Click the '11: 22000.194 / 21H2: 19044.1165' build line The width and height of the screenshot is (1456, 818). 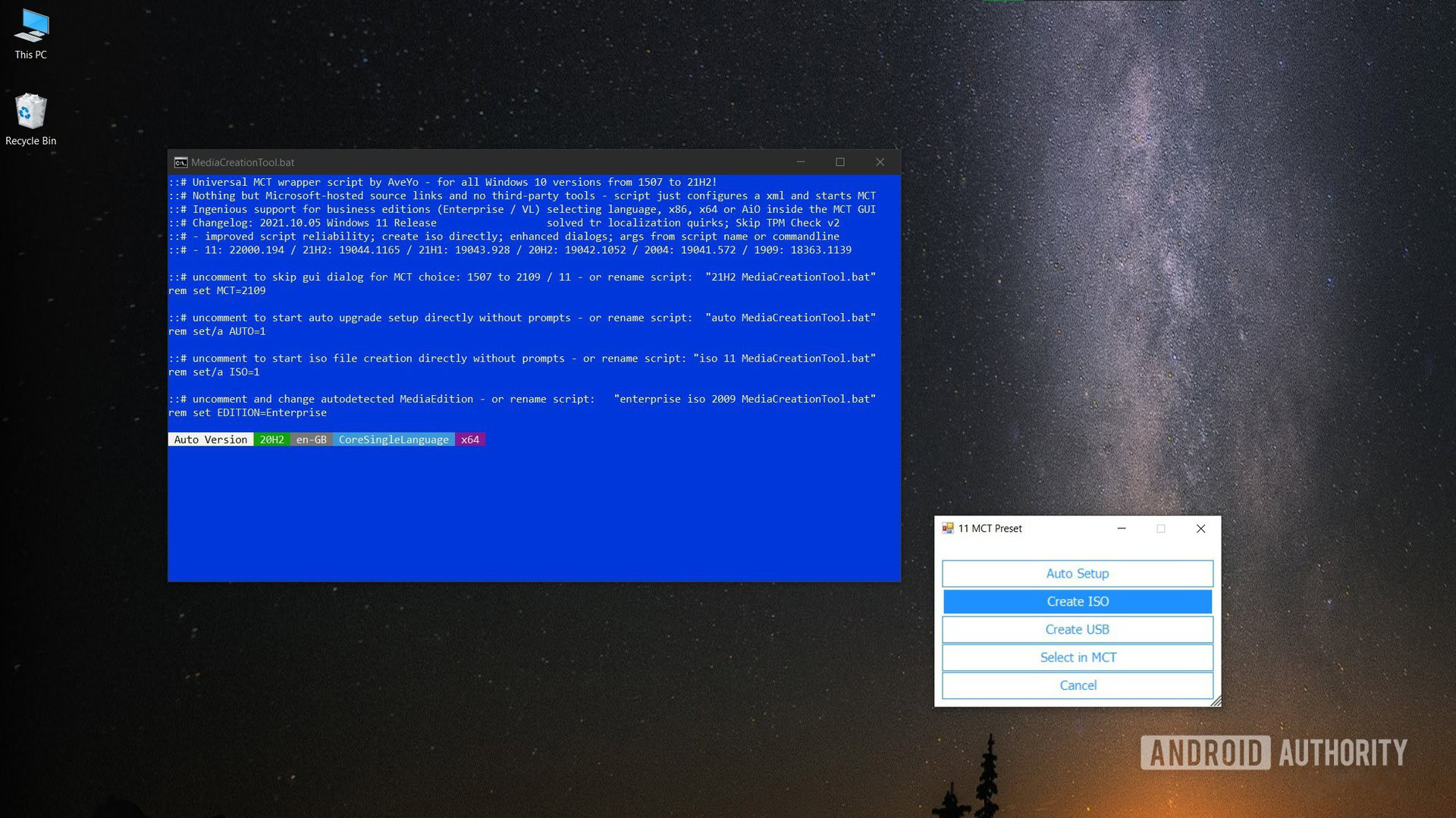pos(510,250)
